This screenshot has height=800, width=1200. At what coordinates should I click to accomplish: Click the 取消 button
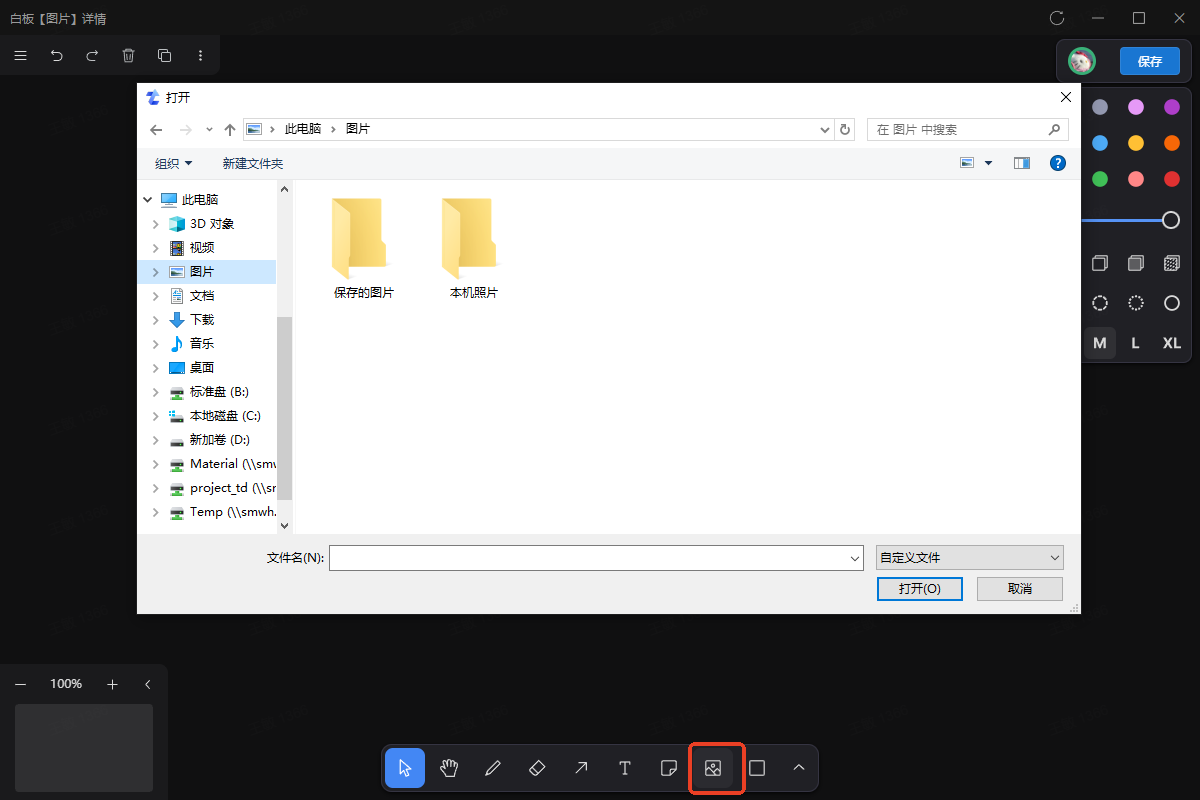point(1019,589)
